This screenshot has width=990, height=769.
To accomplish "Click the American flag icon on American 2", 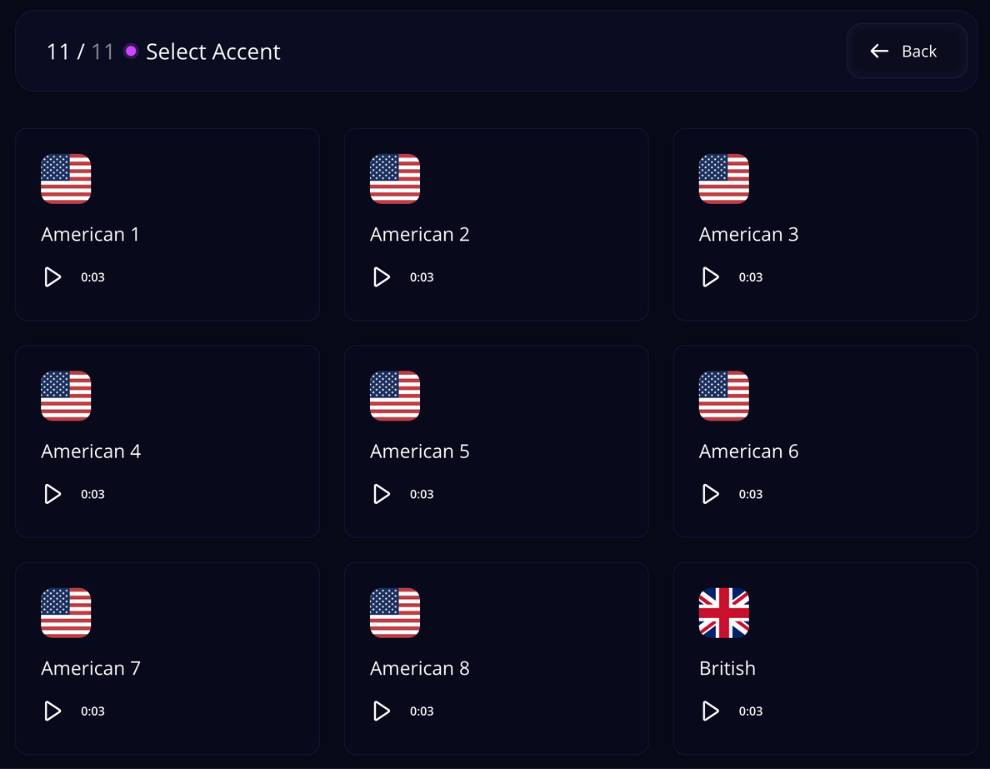I will 395,179.
